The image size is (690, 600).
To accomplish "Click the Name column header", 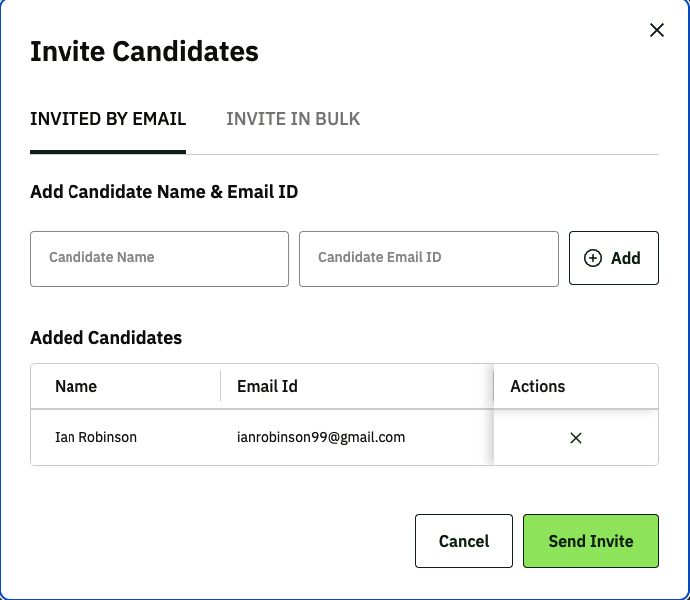I will (x=76, y=386).
